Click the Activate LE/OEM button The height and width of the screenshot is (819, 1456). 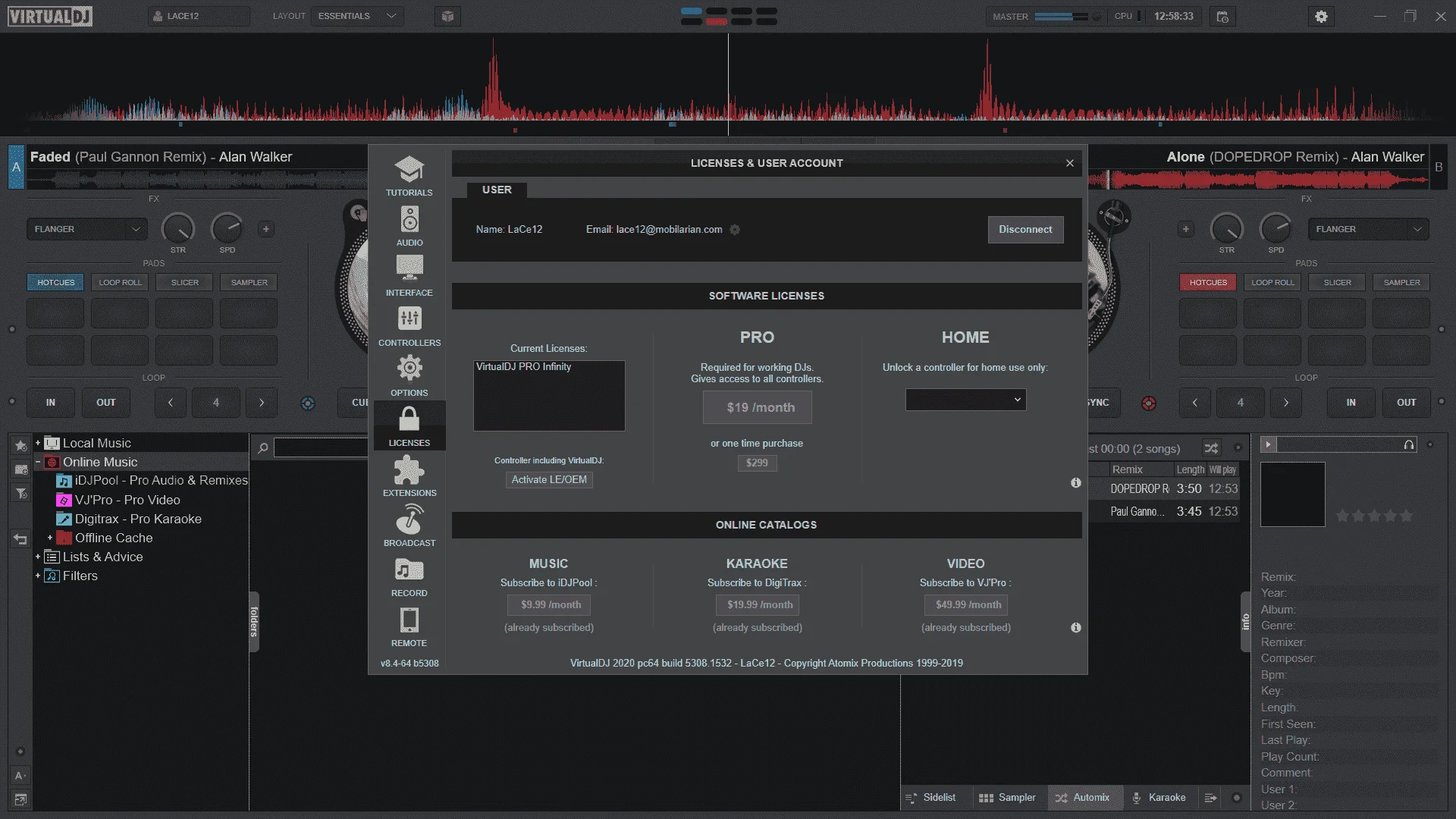[x=549, y=479]
